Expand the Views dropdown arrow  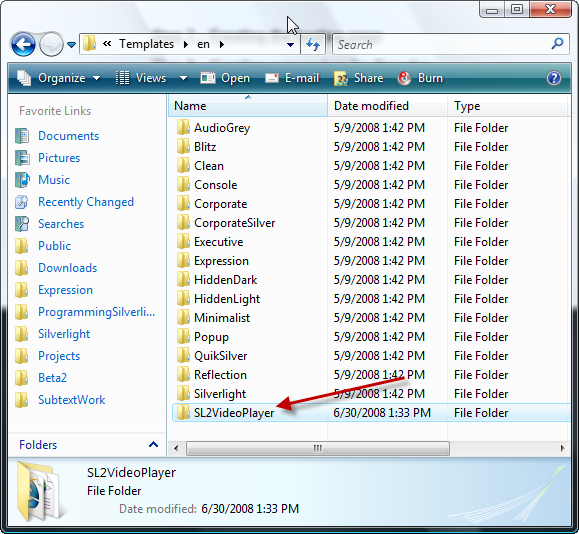pos(183,78)
